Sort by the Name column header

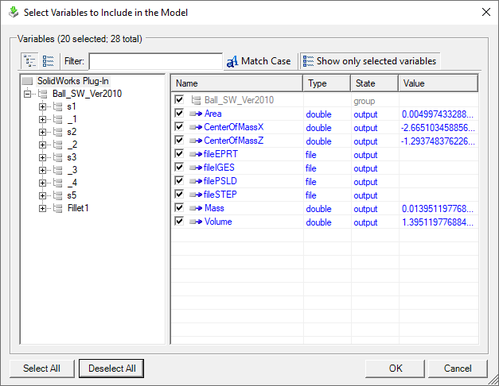coord(237,83)
